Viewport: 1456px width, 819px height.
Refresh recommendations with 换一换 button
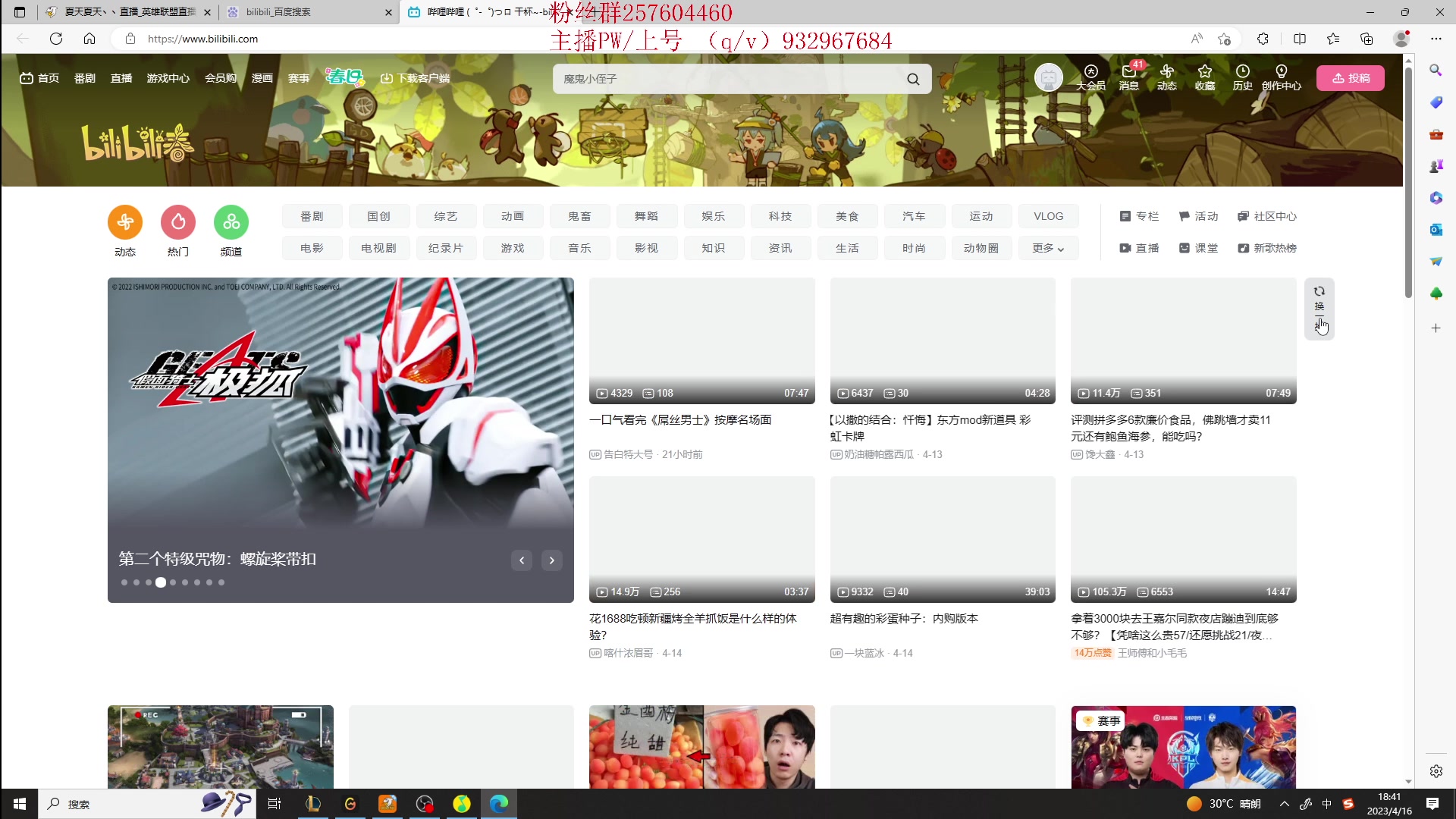pyautogui.click(x=1319, y=308)
